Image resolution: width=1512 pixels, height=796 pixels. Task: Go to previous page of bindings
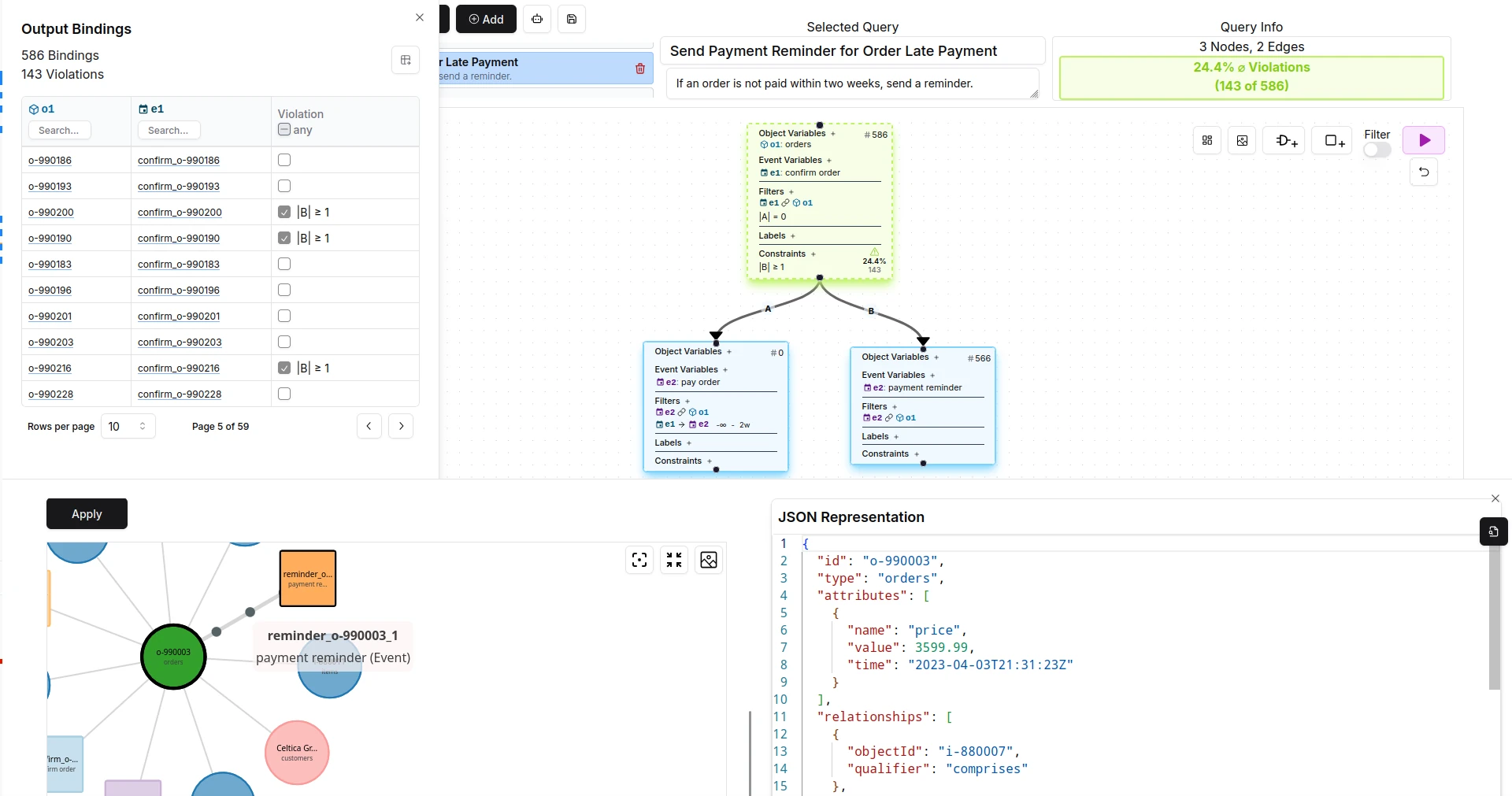coord(369,426)
